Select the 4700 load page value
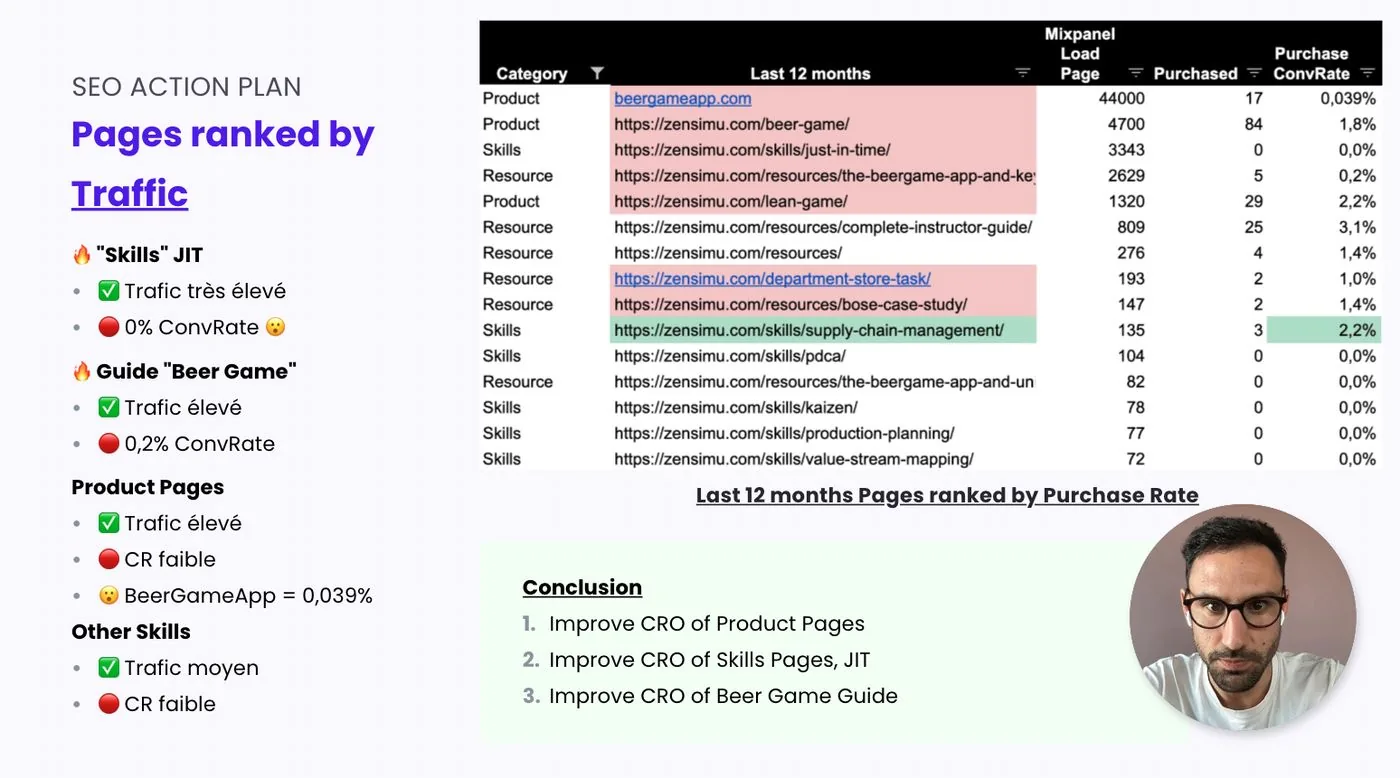Screen dimensions: 1400x778 1126,124
